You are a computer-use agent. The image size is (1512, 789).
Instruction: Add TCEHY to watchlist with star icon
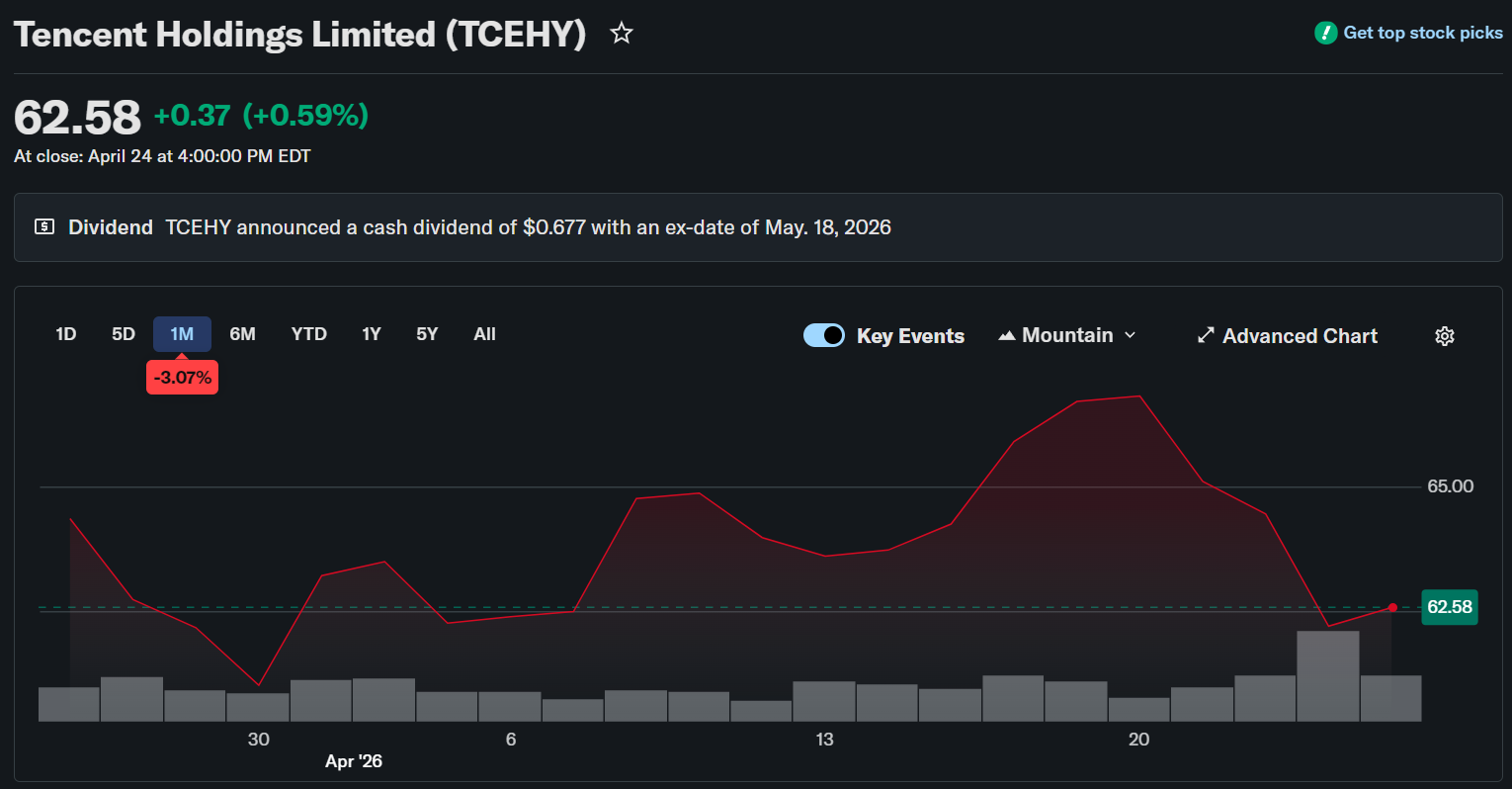622,34
